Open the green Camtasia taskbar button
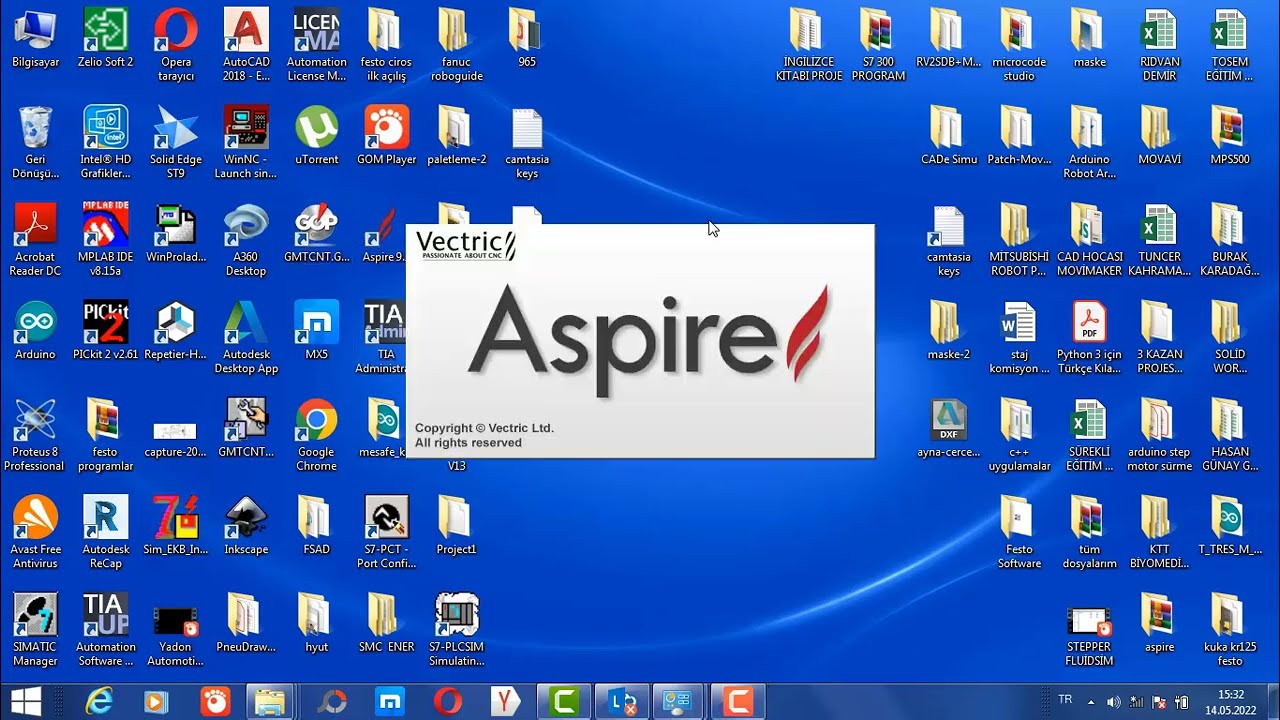1280x720 pixels. tap(563, 702)
